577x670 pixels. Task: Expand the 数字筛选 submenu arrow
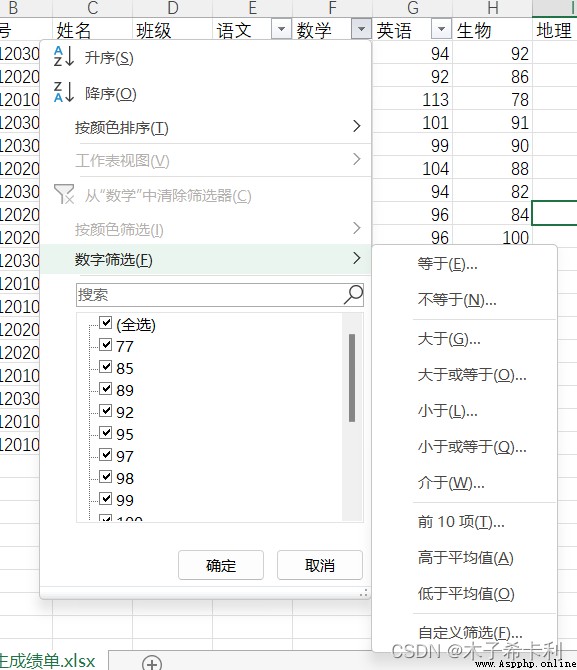pos(356,258)
